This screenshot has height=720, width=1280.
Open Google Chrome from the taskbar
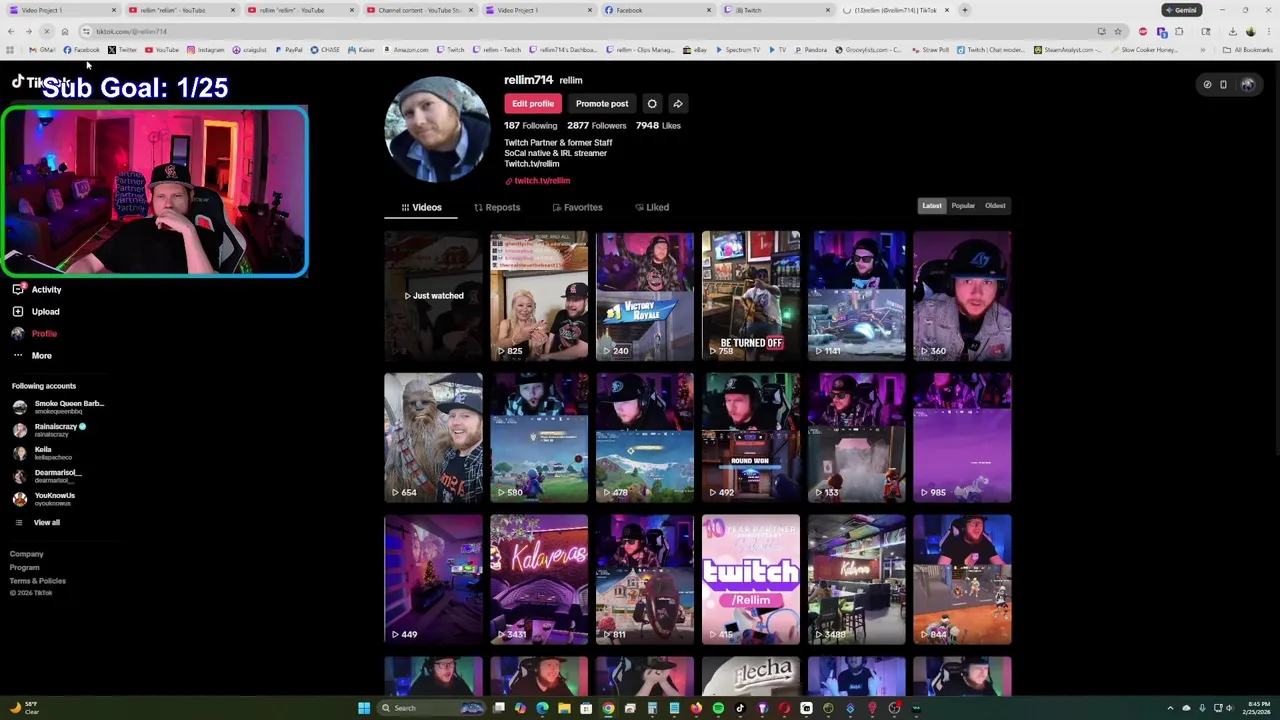point(608,708)
